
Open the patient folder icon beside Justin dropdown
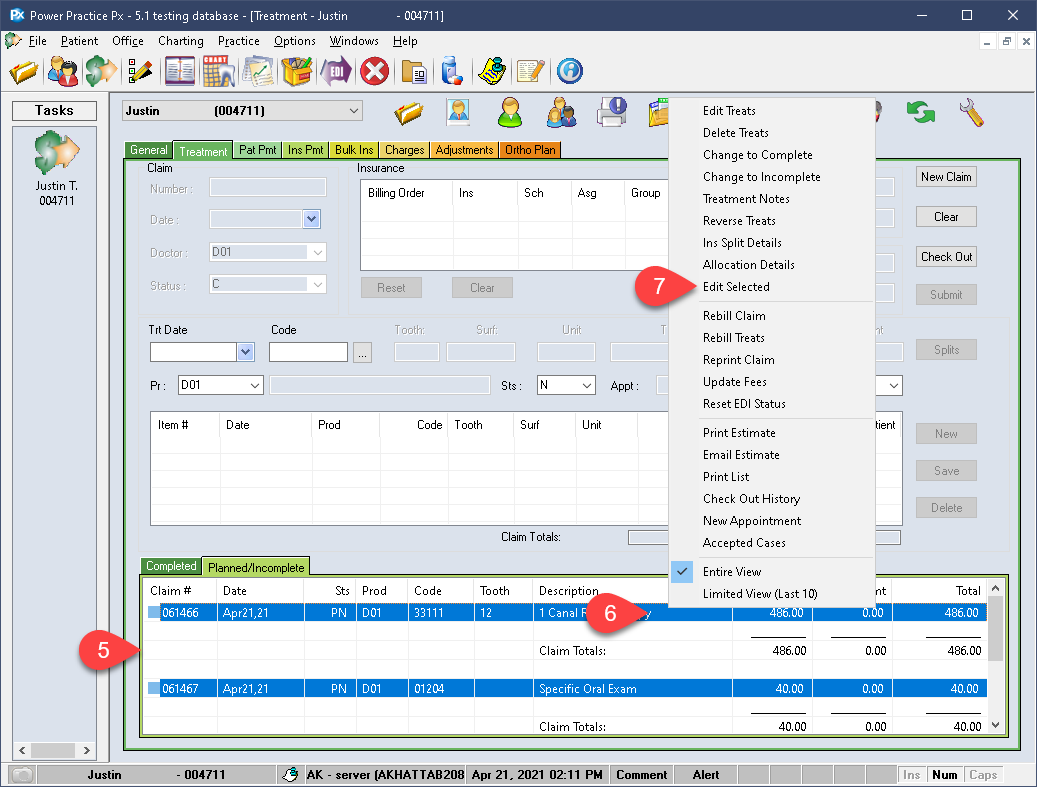[409, 112]
